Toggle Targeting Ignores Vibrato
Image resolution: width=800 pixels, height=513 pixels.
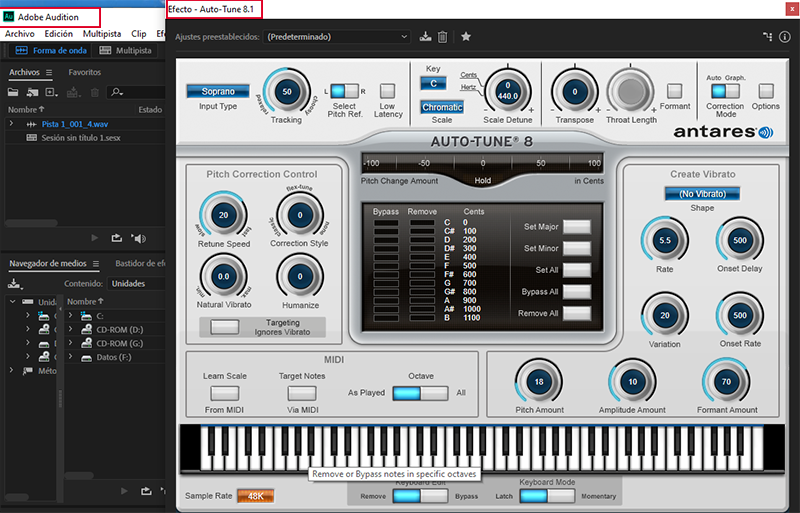pos(224,327)
